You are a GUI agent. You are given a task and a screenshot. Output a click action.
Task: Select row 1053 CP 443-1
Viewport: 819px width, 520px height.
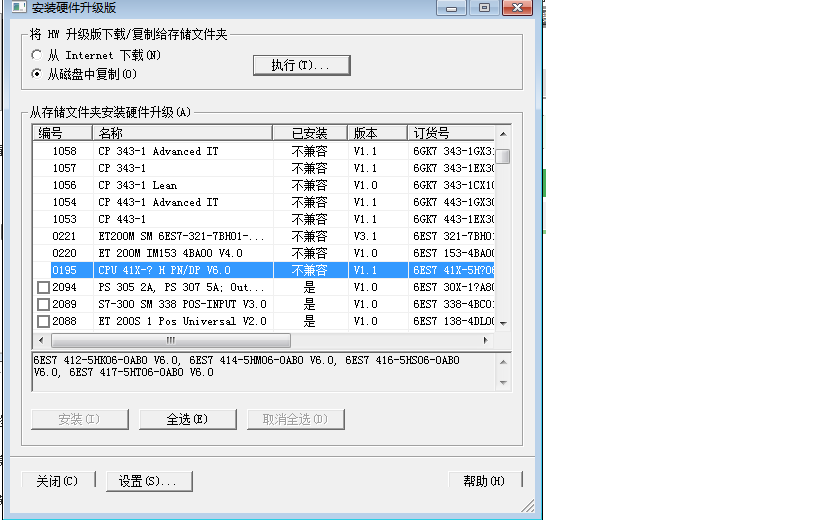point(264,219)
